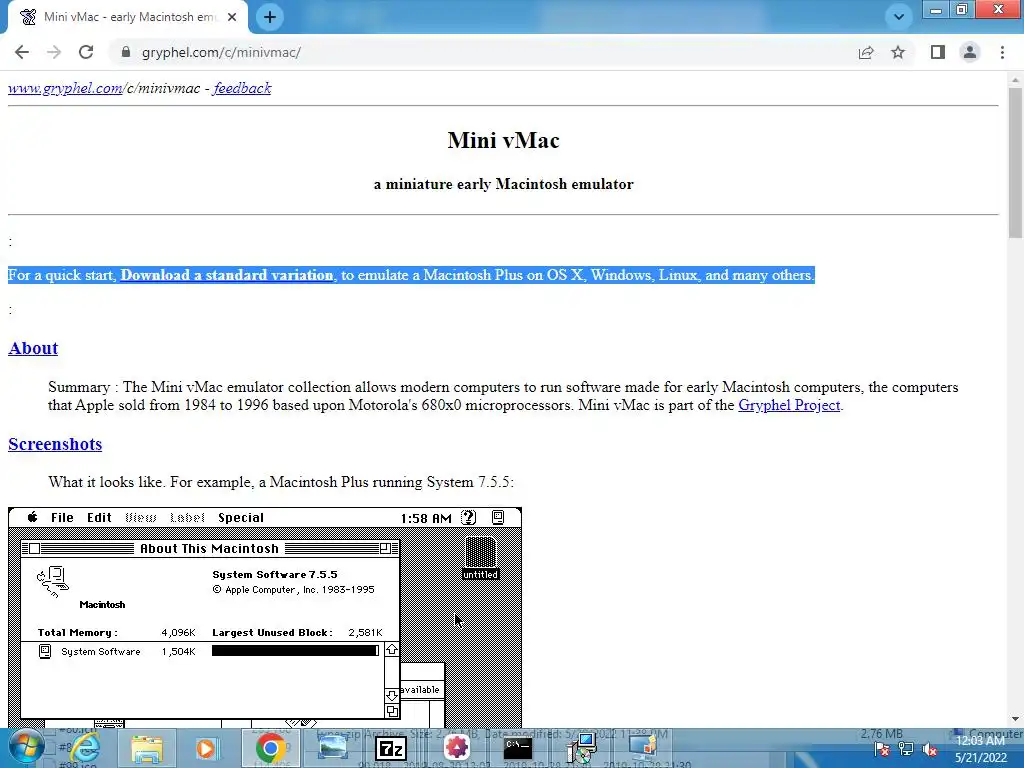This screenshot has height=768, width=1024.
Task: Open the picture viewer taskbar icon
Action: tap(332, 748)
